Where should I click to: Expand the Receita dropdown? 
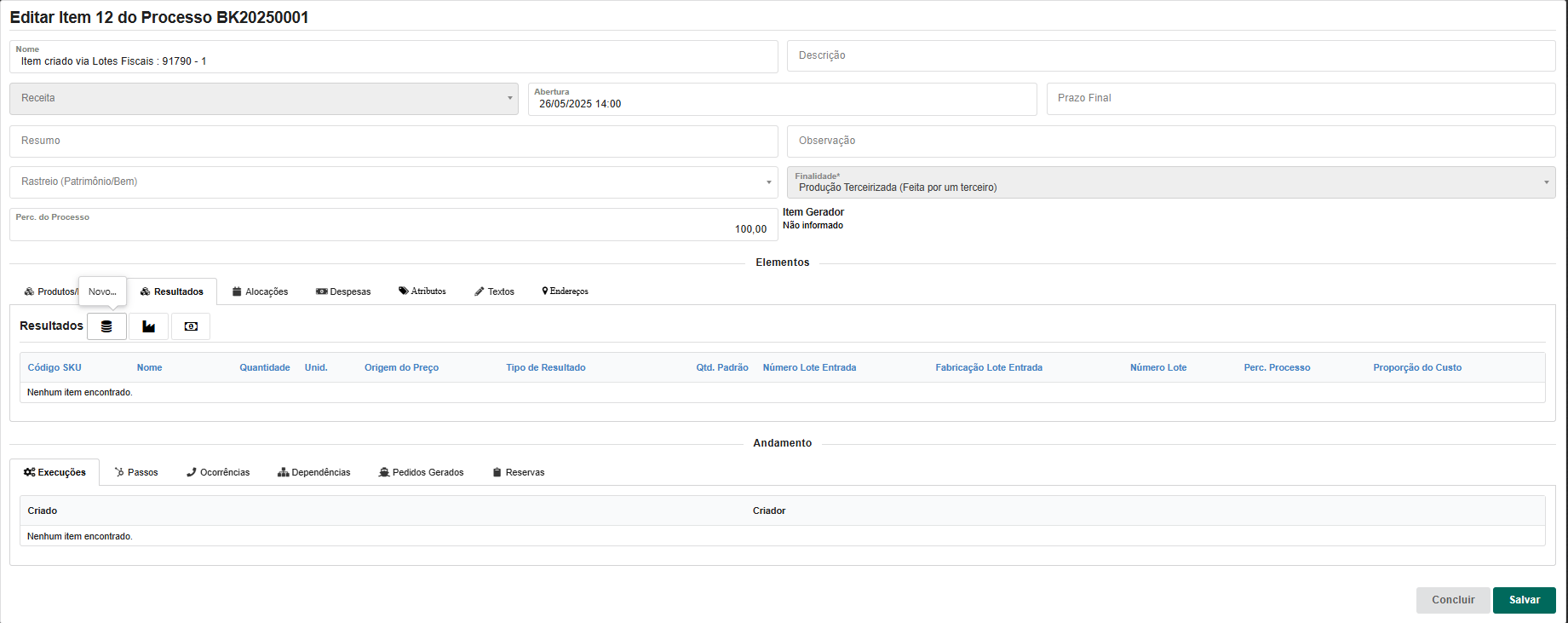[x=263, y=99]
